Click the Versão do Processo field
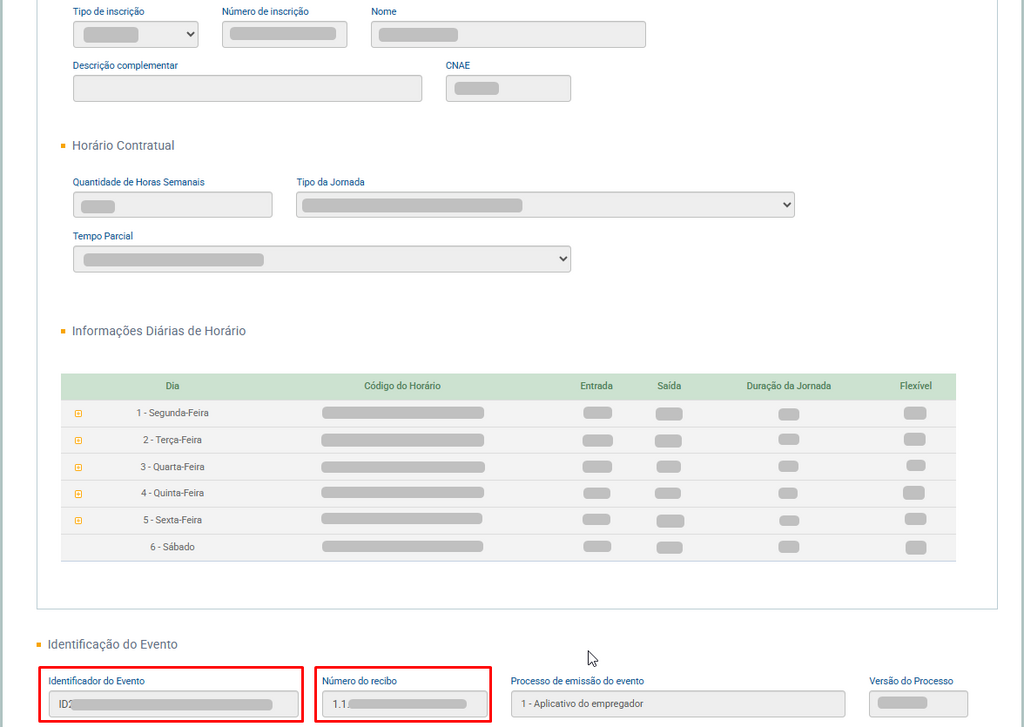This screenshot has width=1024, height=727. [917, 704]
